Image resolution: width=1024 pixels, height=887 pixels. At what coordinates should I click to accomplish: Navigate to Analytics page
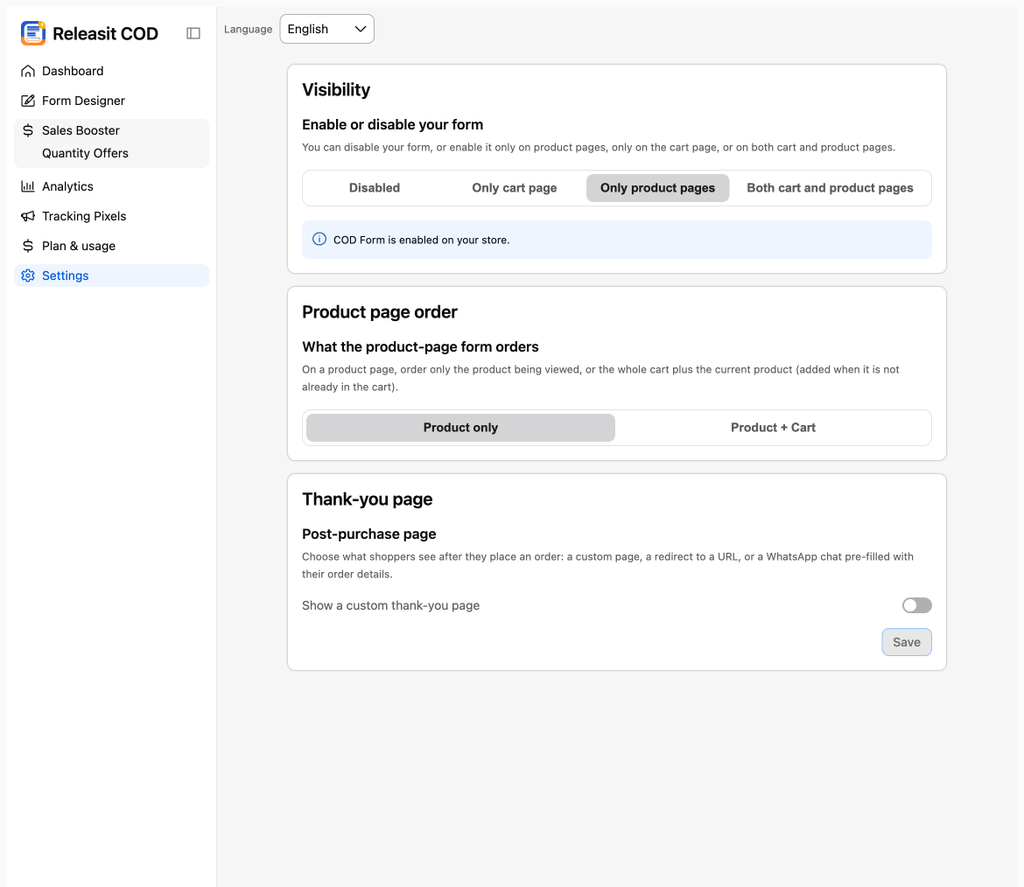pos(112,186)
